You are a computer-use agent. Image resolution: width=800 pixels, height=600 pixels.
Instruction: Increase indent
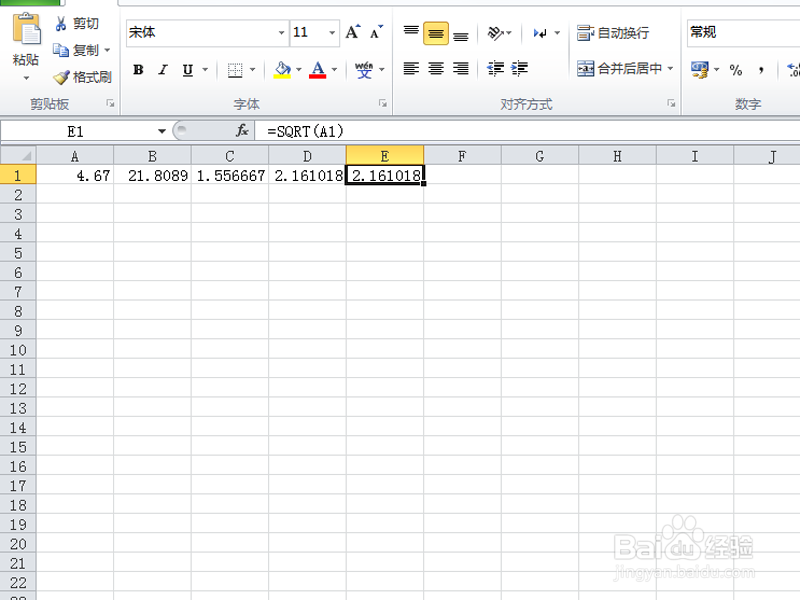tap(519, 68)
